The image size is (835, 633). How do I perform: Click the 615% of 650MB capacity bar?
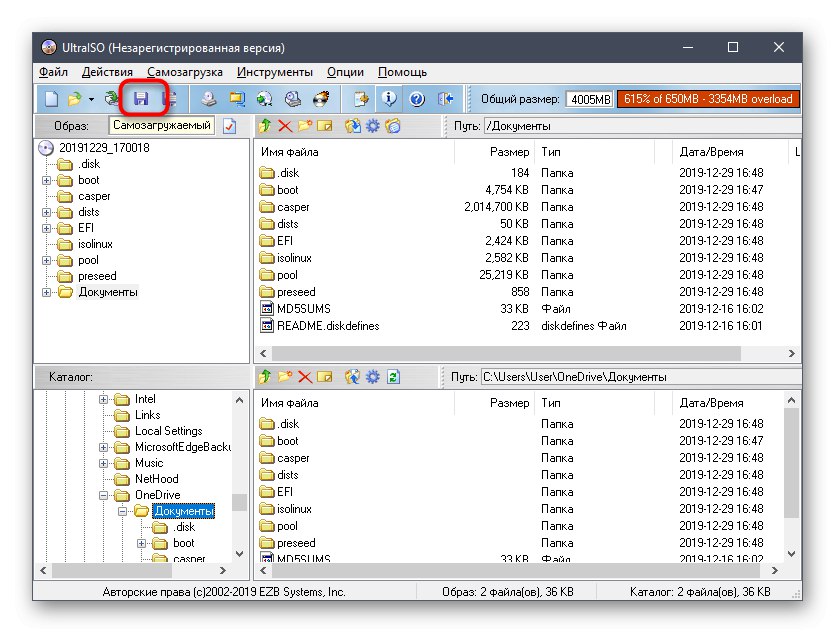[x=708, y=99]
